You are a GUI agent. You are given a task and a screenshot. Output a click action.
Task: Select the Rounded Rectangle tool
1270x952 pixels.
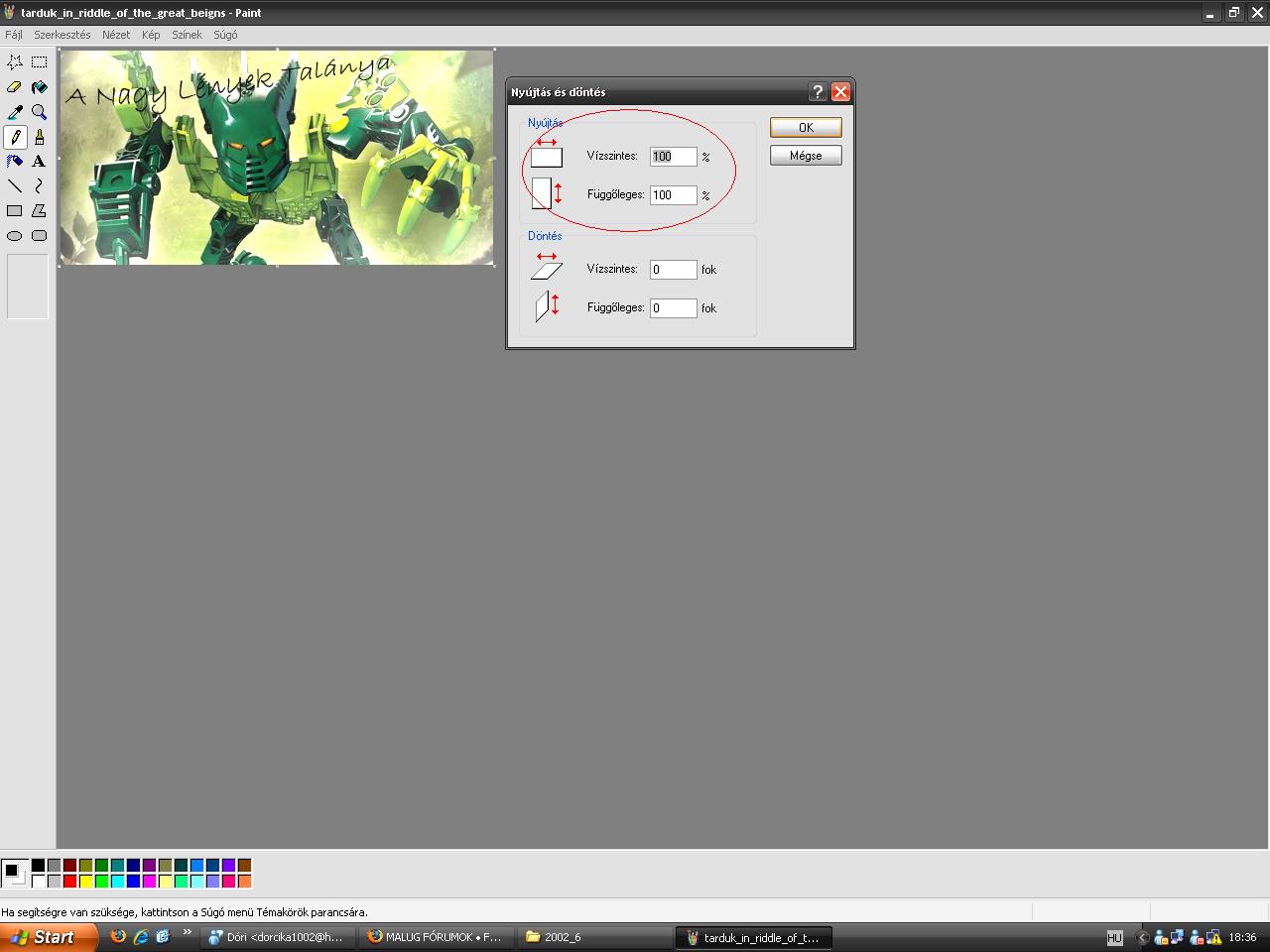pyautogui.click(x=40, y=236)
